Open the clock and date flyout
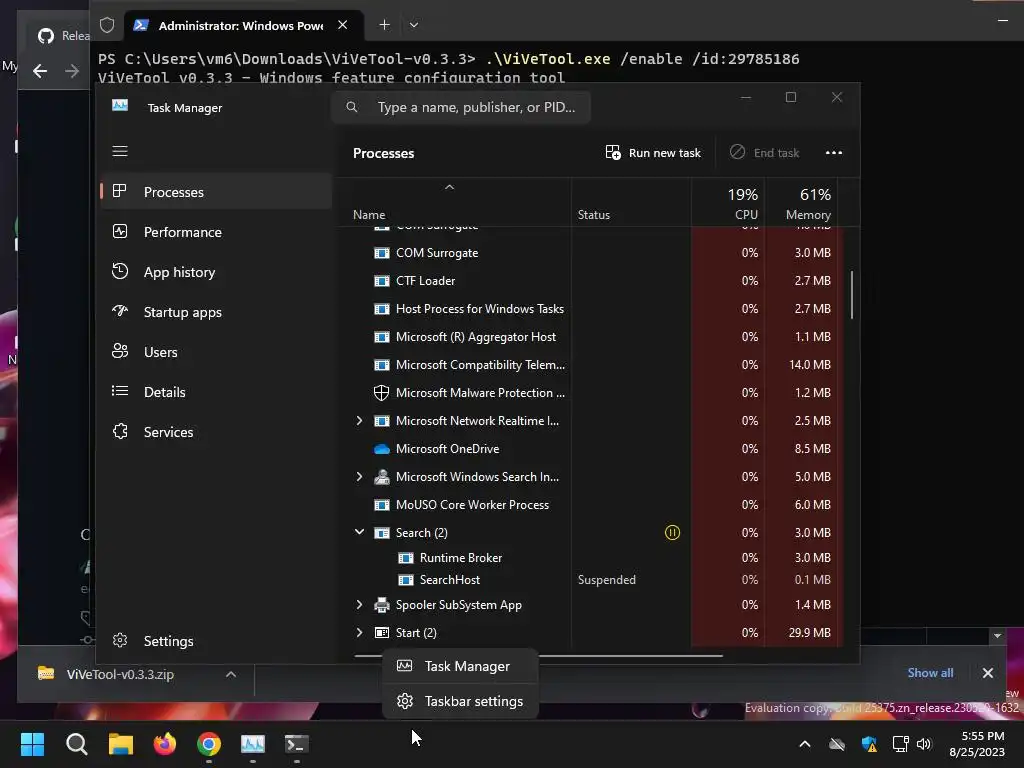The width and height of the screenshot is (1024, 768). click(977, 744)
